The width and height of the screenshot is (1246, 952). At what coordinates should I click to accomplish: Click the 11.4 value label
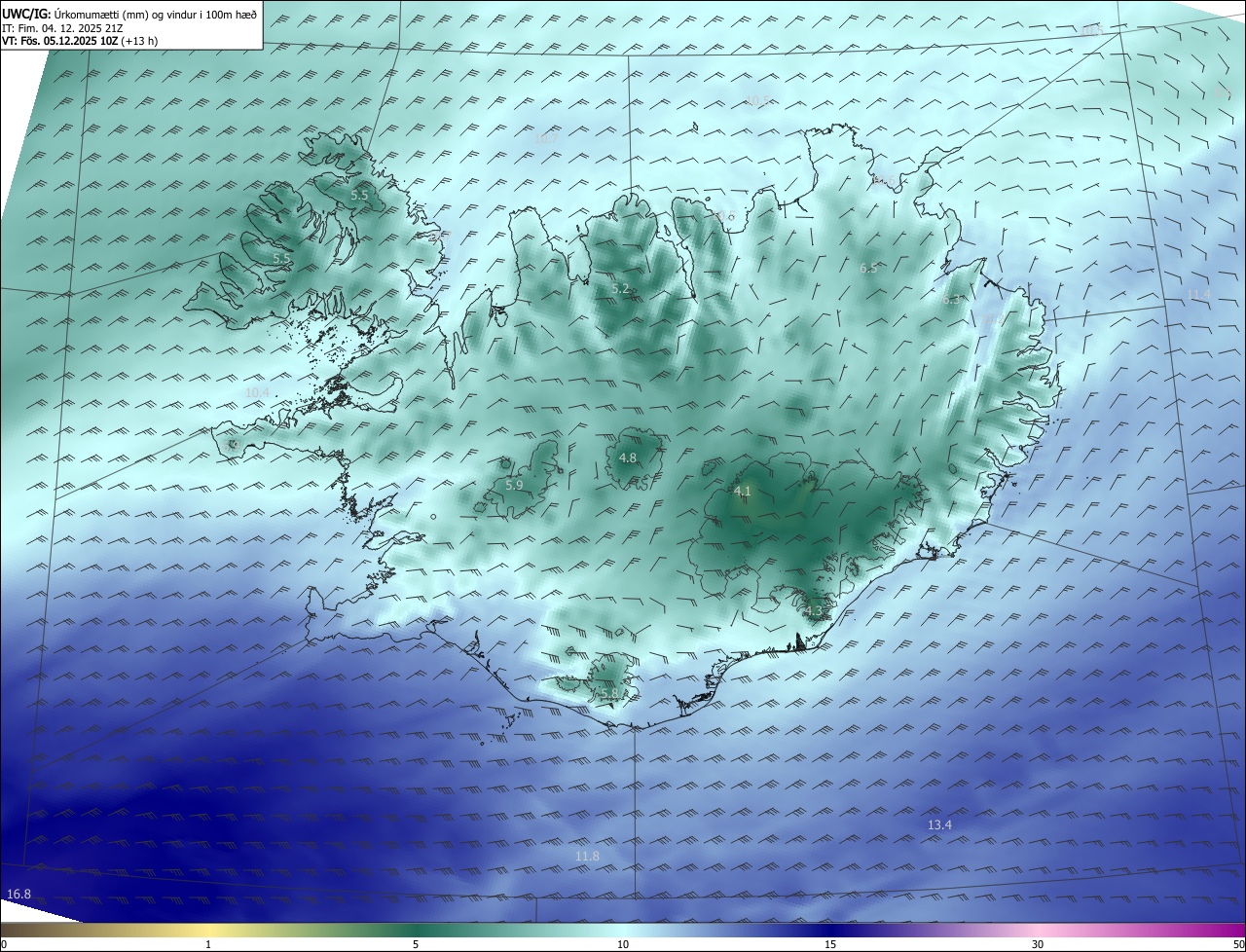tap(1198, 294)
